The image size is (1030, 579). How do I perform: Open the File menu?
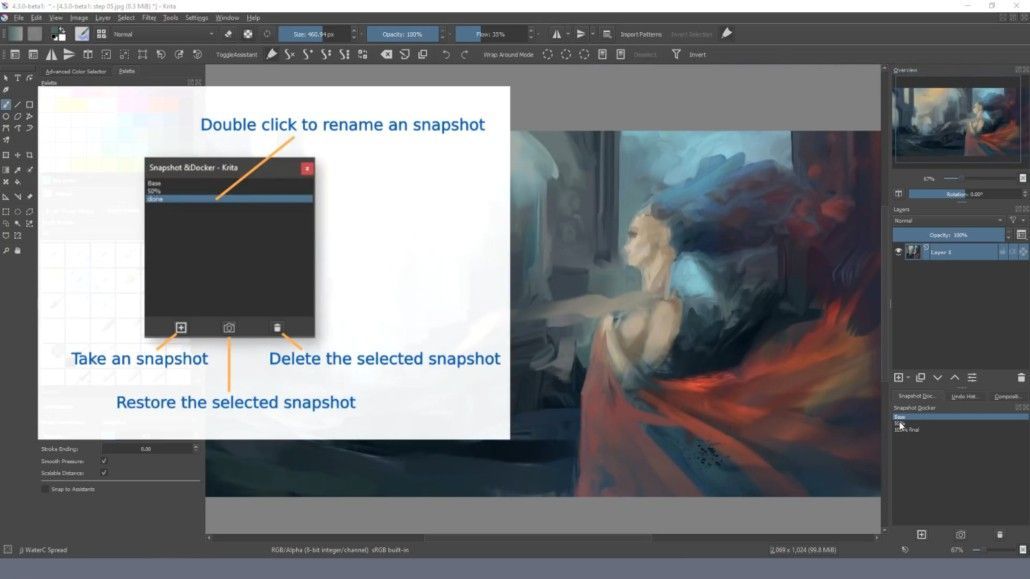pyautogui.click(x=18, y=18)
